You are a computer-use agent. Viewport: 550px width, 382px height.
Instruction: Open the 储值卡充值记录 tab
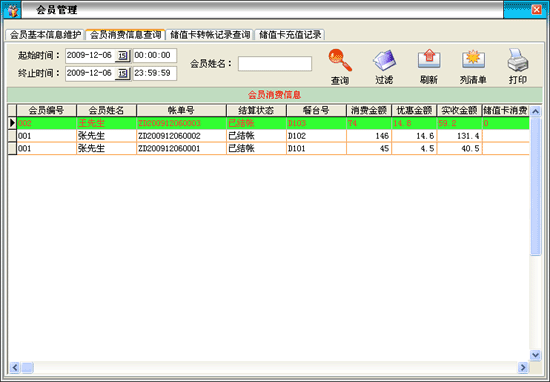coord(290,35)
